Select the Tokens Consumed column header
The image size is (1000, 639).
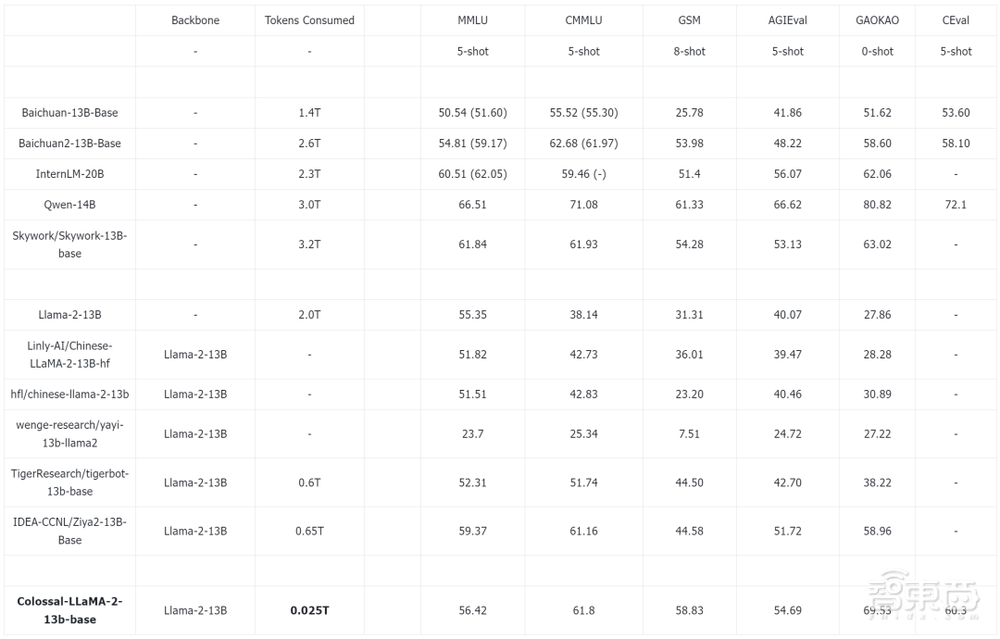coord(309,20)
